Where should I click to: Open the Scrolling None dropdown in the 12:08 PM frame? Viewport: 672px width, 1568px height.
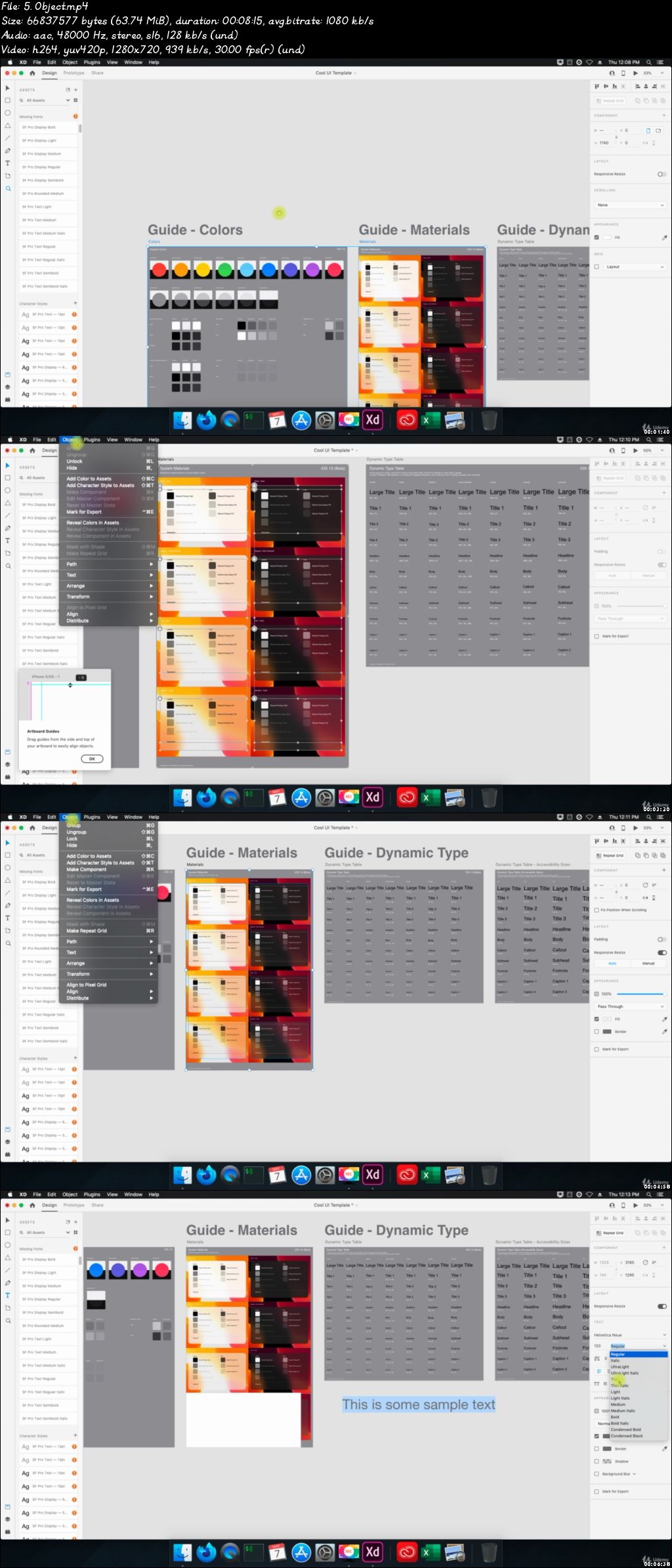click(630, 205)
